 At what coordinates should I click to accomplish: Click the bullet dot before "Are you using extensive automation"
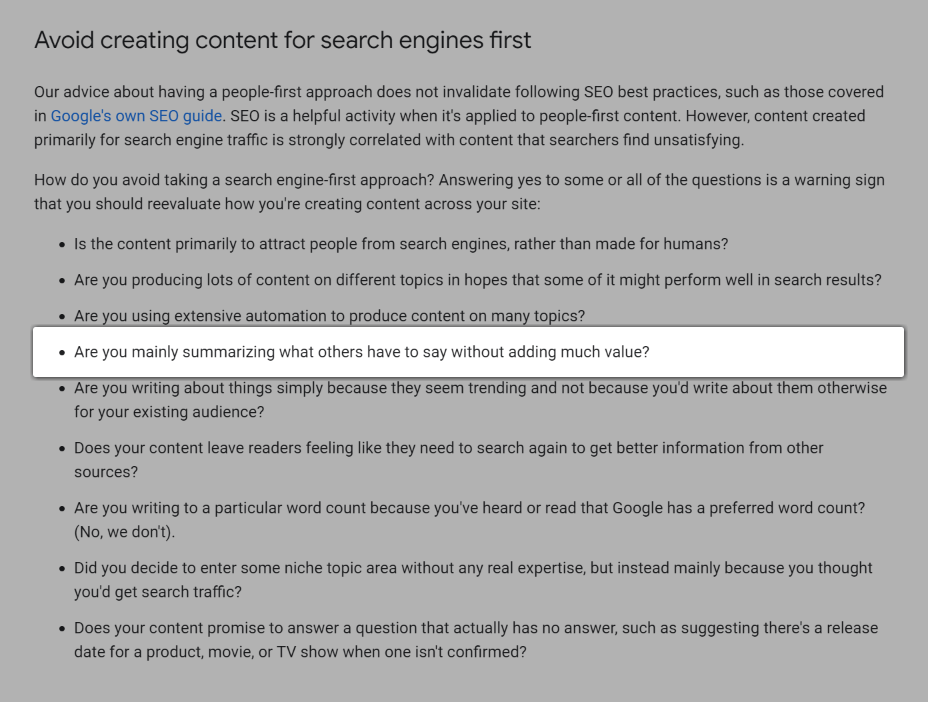click(x=62, y=317)
